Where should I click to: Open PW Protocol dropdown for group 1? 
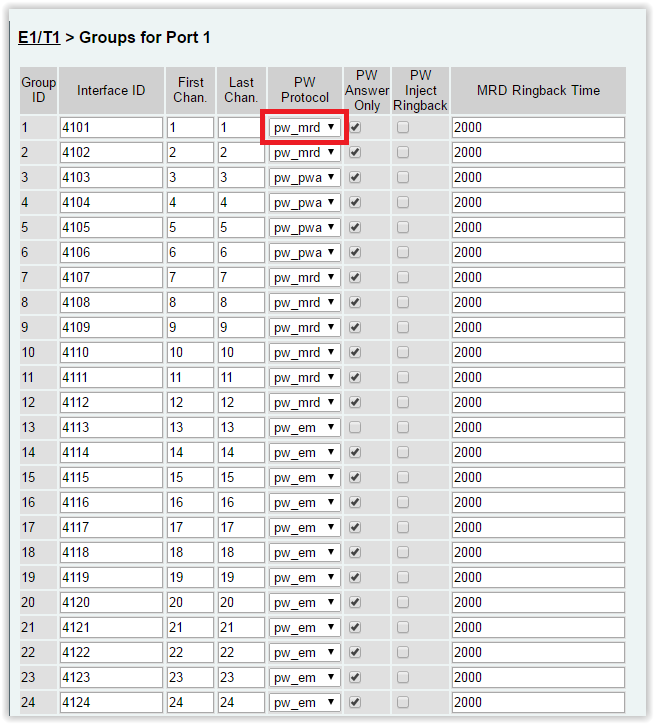point(304,127)
